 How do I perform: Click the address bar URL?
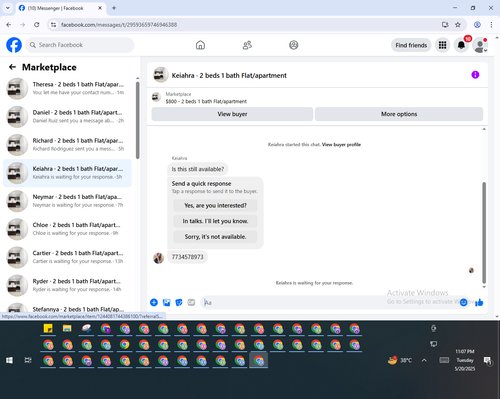(119, 25)
